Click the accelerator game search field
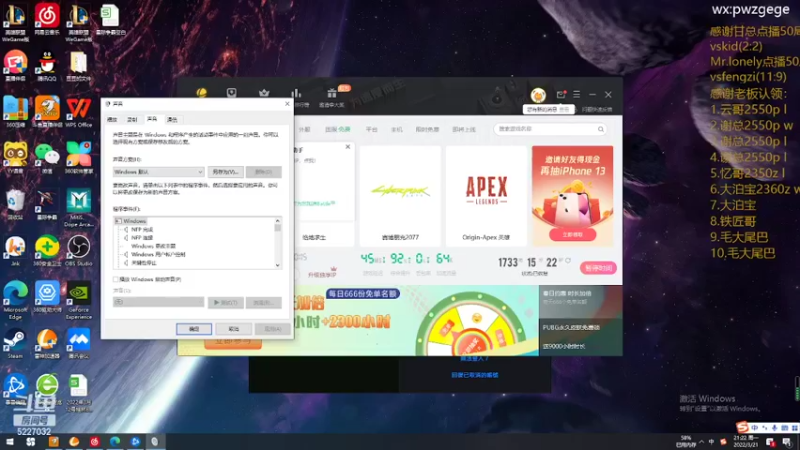This screenshot has height=450, width=800. point(551,129)
